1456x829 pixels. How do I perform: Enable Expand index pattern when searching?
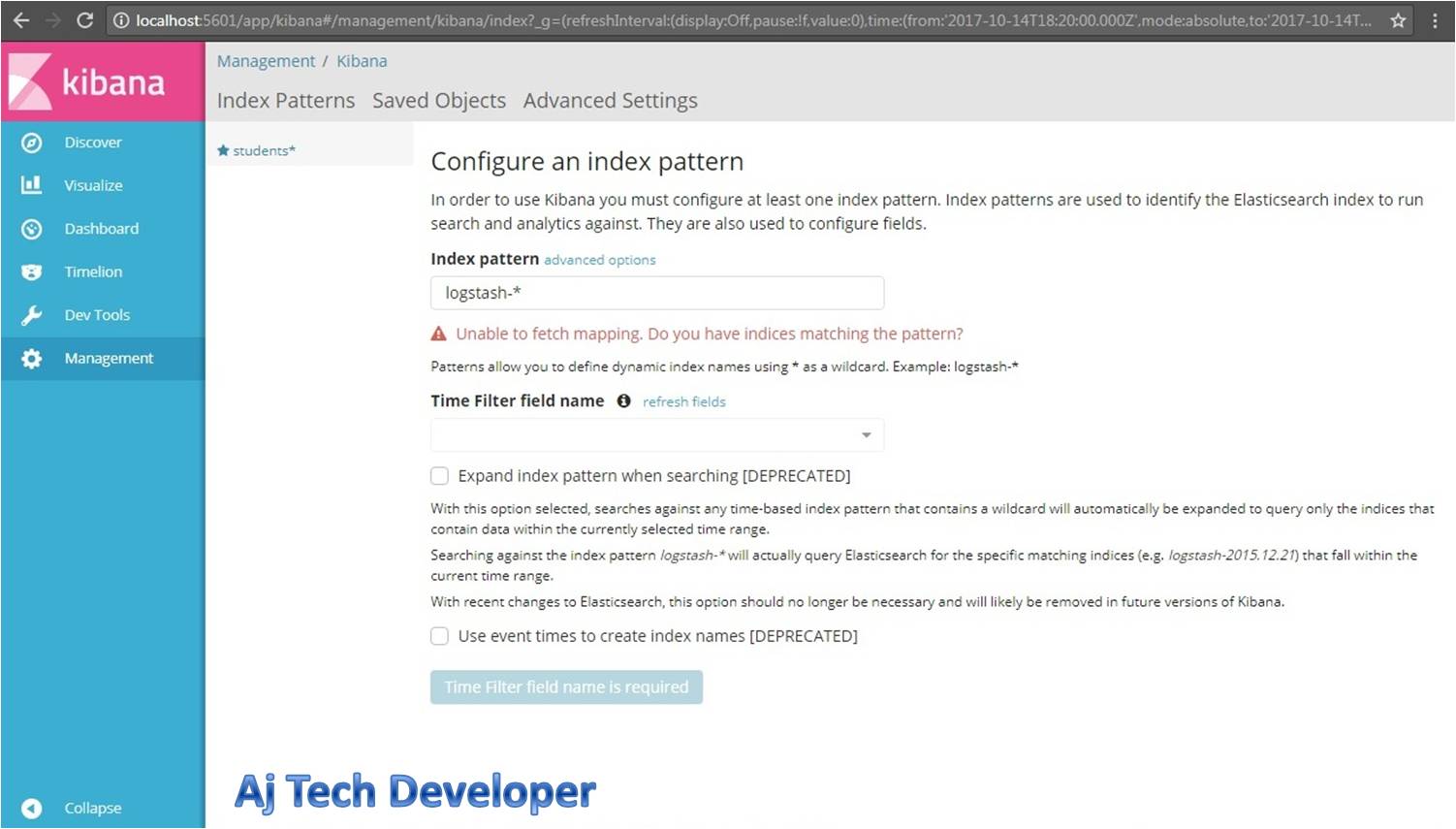tap(439, 476)
